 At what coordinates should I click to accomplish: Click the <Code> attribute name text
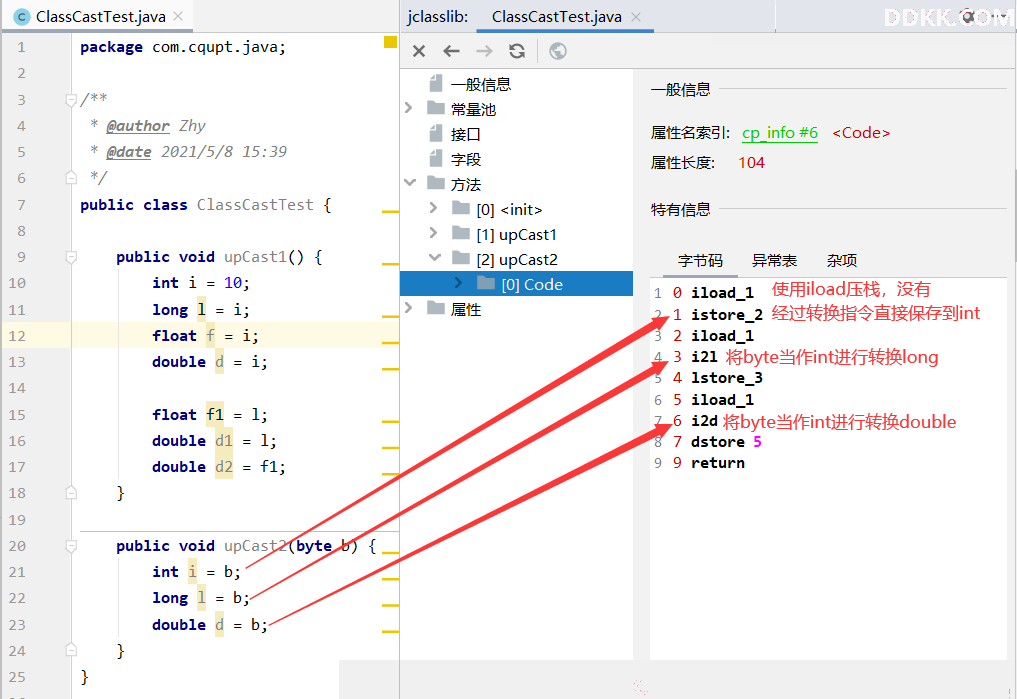pos(861,133)
